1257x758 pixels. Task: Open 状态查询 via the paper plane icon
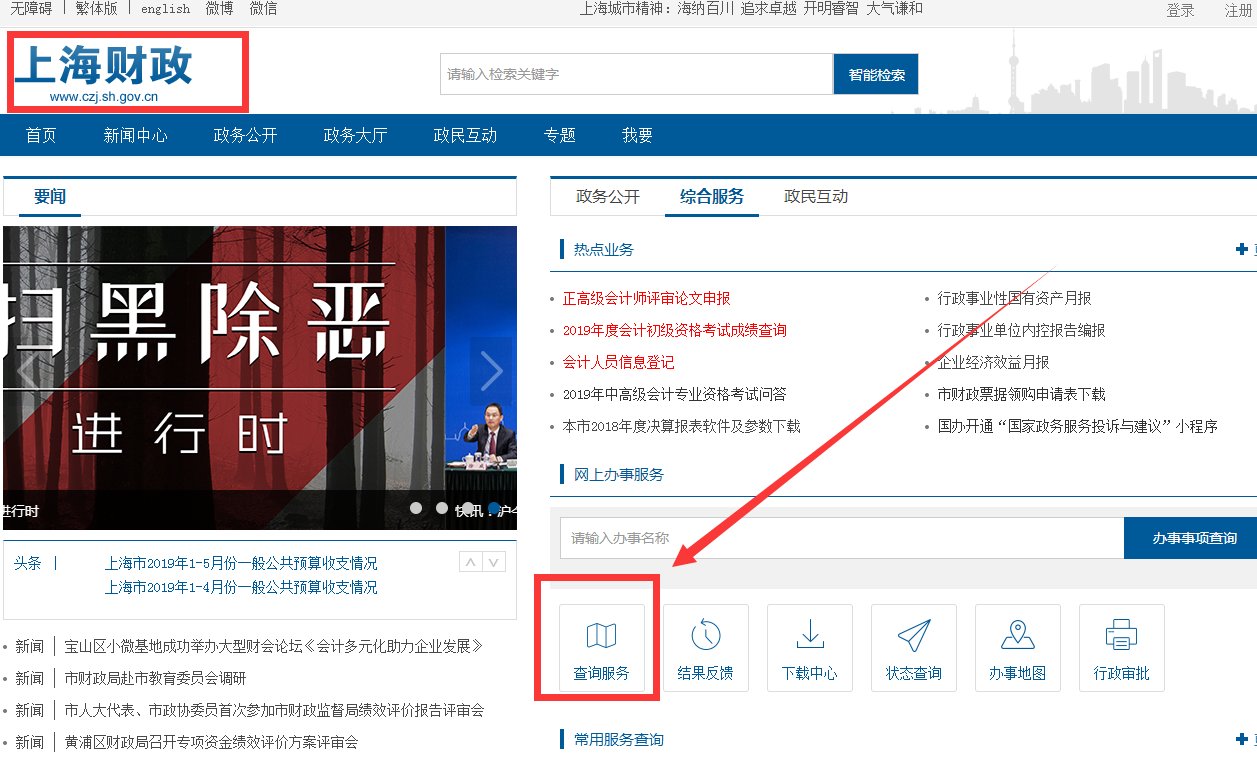pos(913,647)
